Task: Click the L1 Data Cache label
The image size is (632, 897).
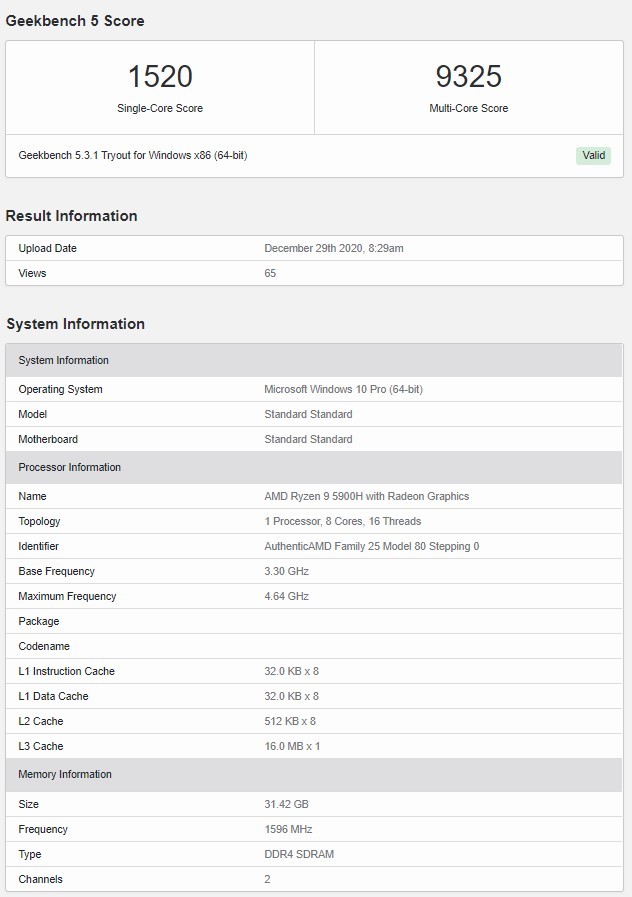Action: pyautogui.click(x=53, y=696)
